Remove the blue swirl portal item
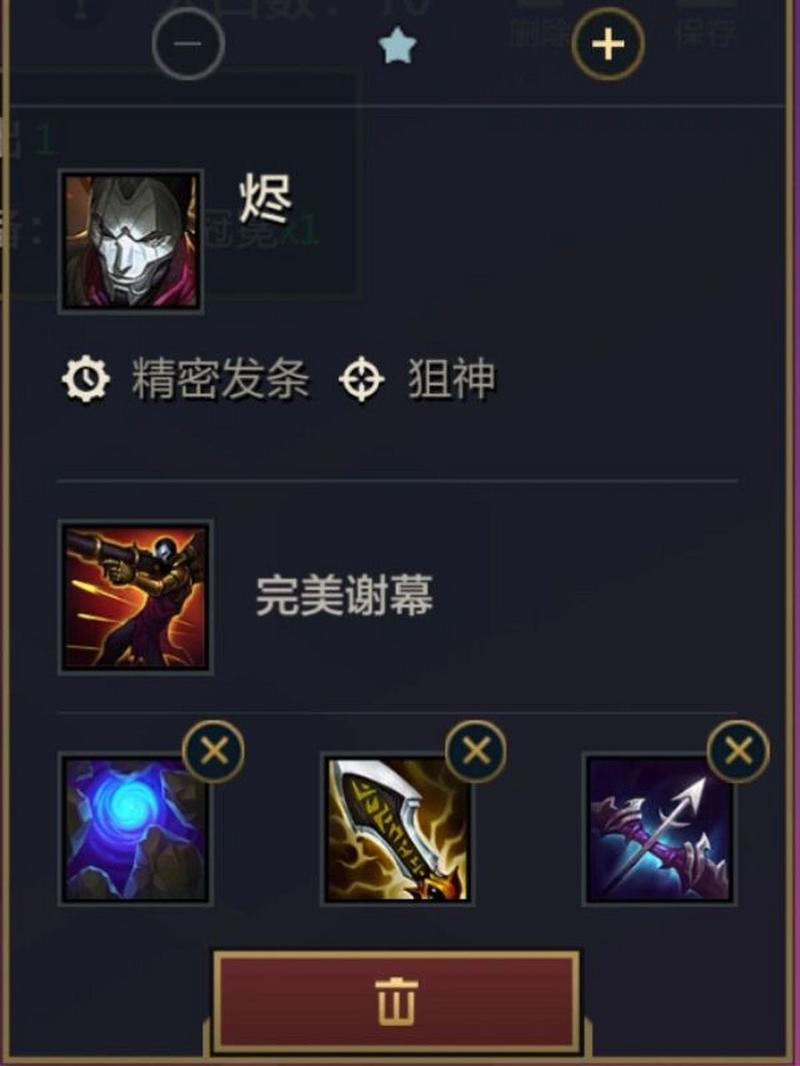This screenshot has width=800, height=1066. (213, 751)
